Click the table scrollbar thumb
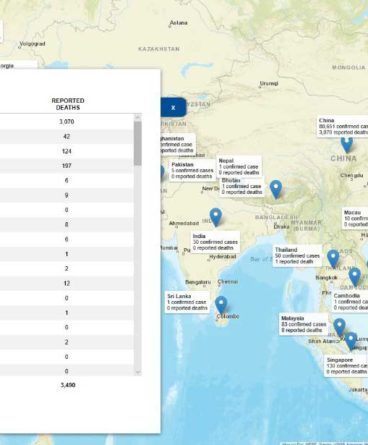 tap(138, 143)
